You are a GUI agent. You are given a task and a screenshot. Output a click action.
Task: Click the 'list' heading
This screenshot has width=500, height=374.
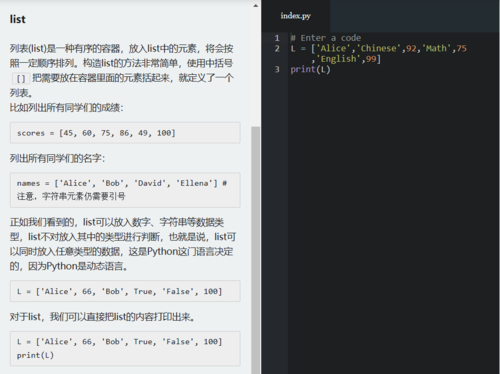click(x=17, y=19)
